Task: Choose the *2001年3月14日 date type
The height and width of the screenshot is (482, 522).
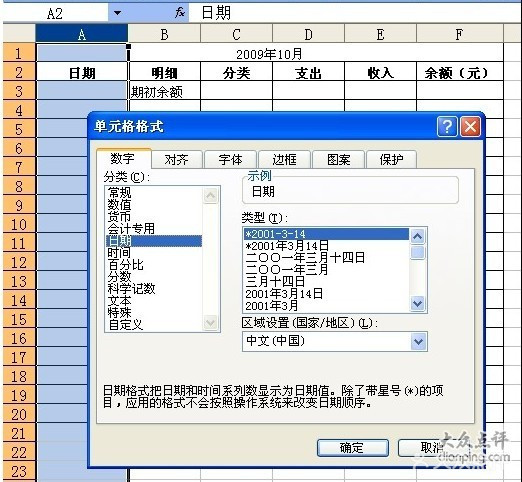Action: click(326, 246)
